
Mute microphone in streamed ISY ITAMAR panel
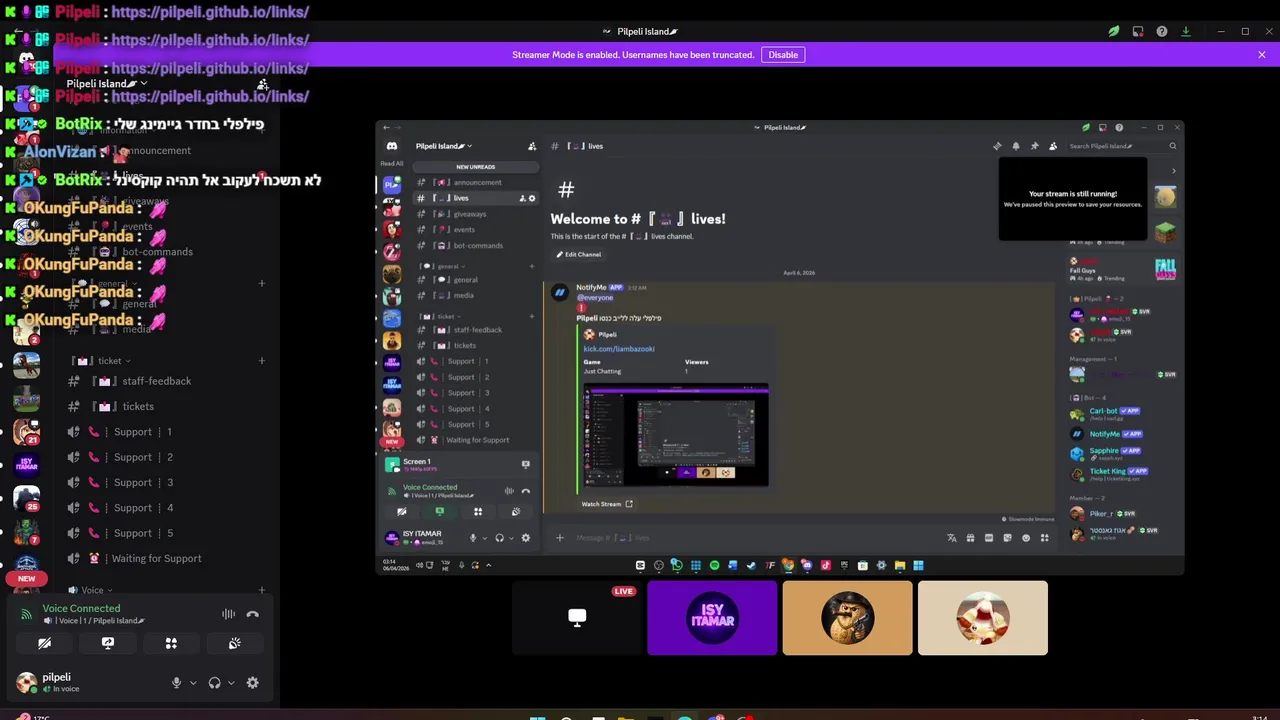473,538
